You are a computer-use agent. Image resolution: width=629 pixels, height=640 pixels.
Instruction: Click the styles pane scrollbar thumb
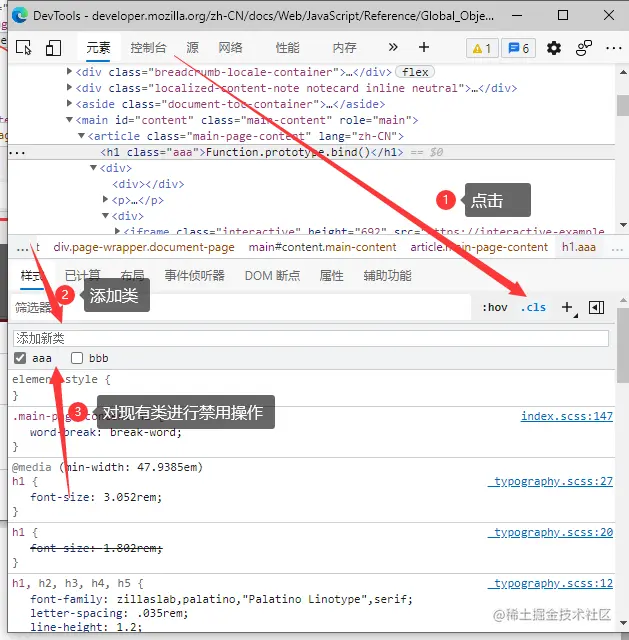[623, 345]
